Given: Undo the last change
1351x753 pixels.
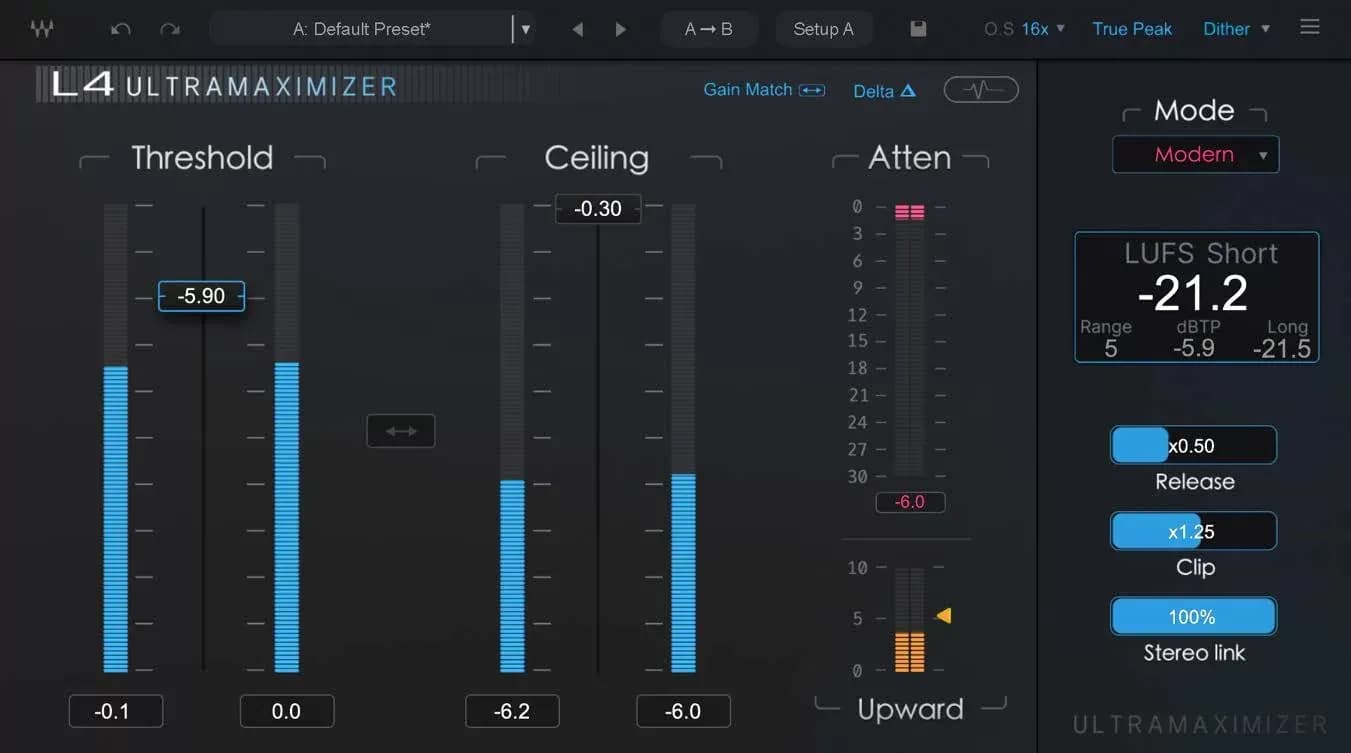Looking at the screenshot, I should [120, 29].
